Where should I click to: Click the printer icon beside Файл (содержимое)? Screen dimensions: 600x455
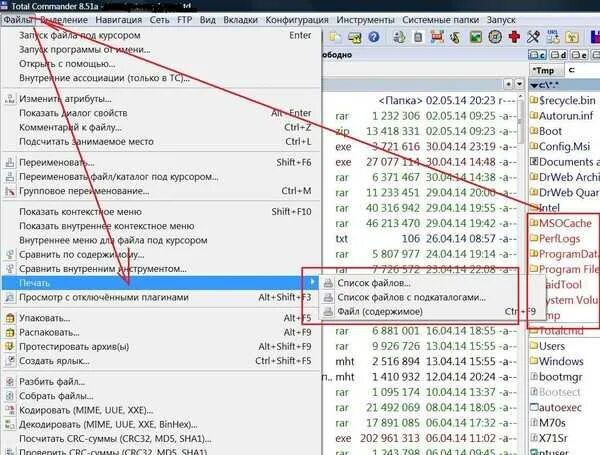click(328, 311)
